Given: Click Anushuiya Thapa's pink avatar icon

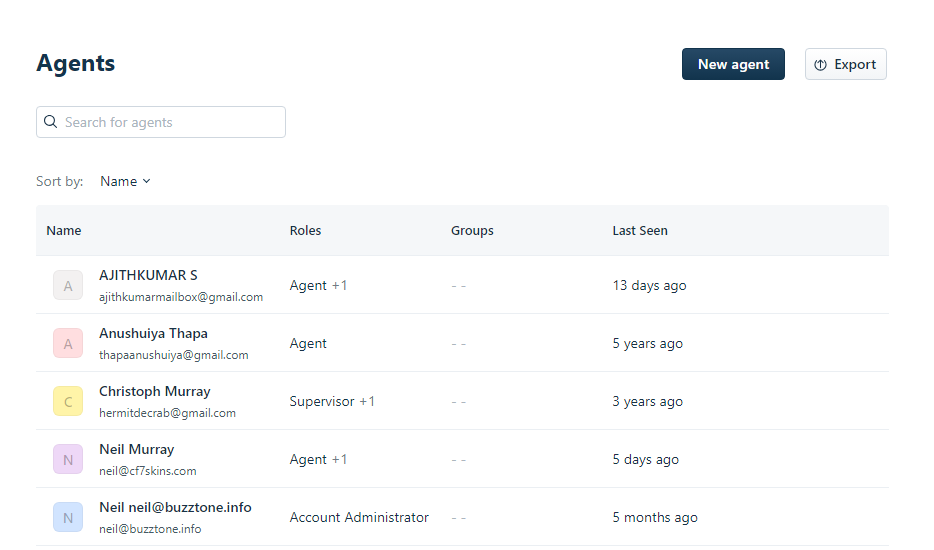Looking at the screenshot, I should (x=68, y=343).
